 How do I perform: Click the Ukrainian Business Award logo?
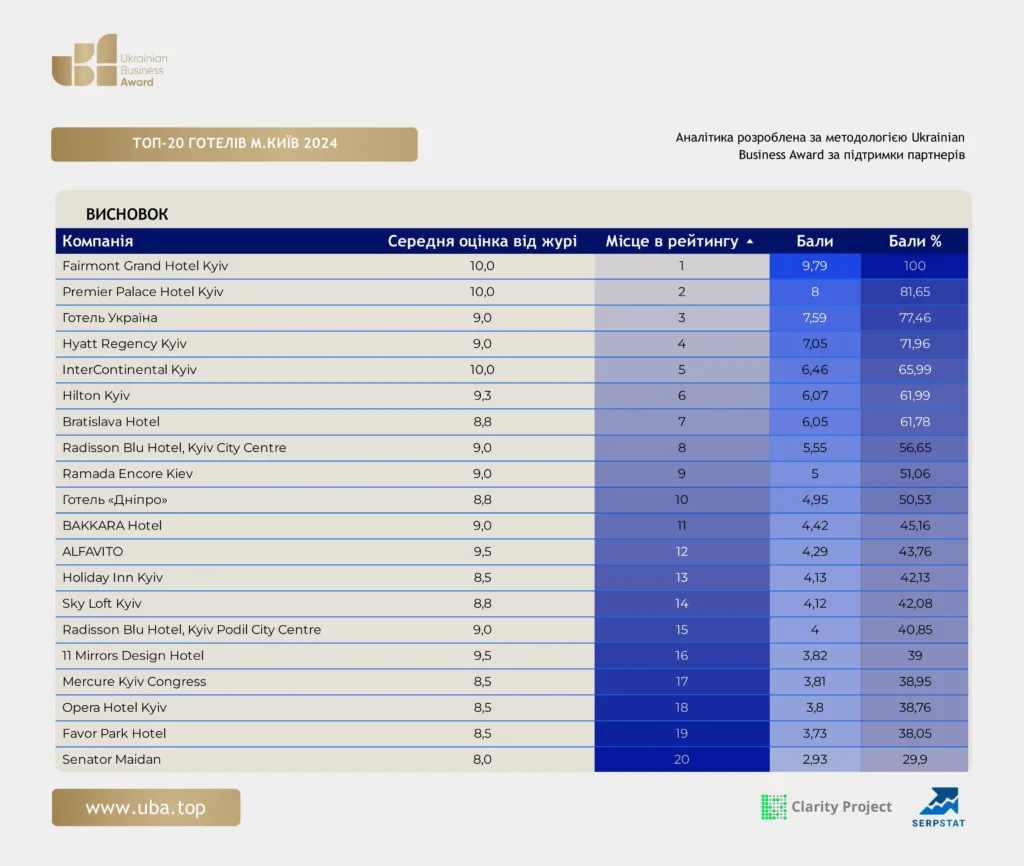tap(110, 61)
